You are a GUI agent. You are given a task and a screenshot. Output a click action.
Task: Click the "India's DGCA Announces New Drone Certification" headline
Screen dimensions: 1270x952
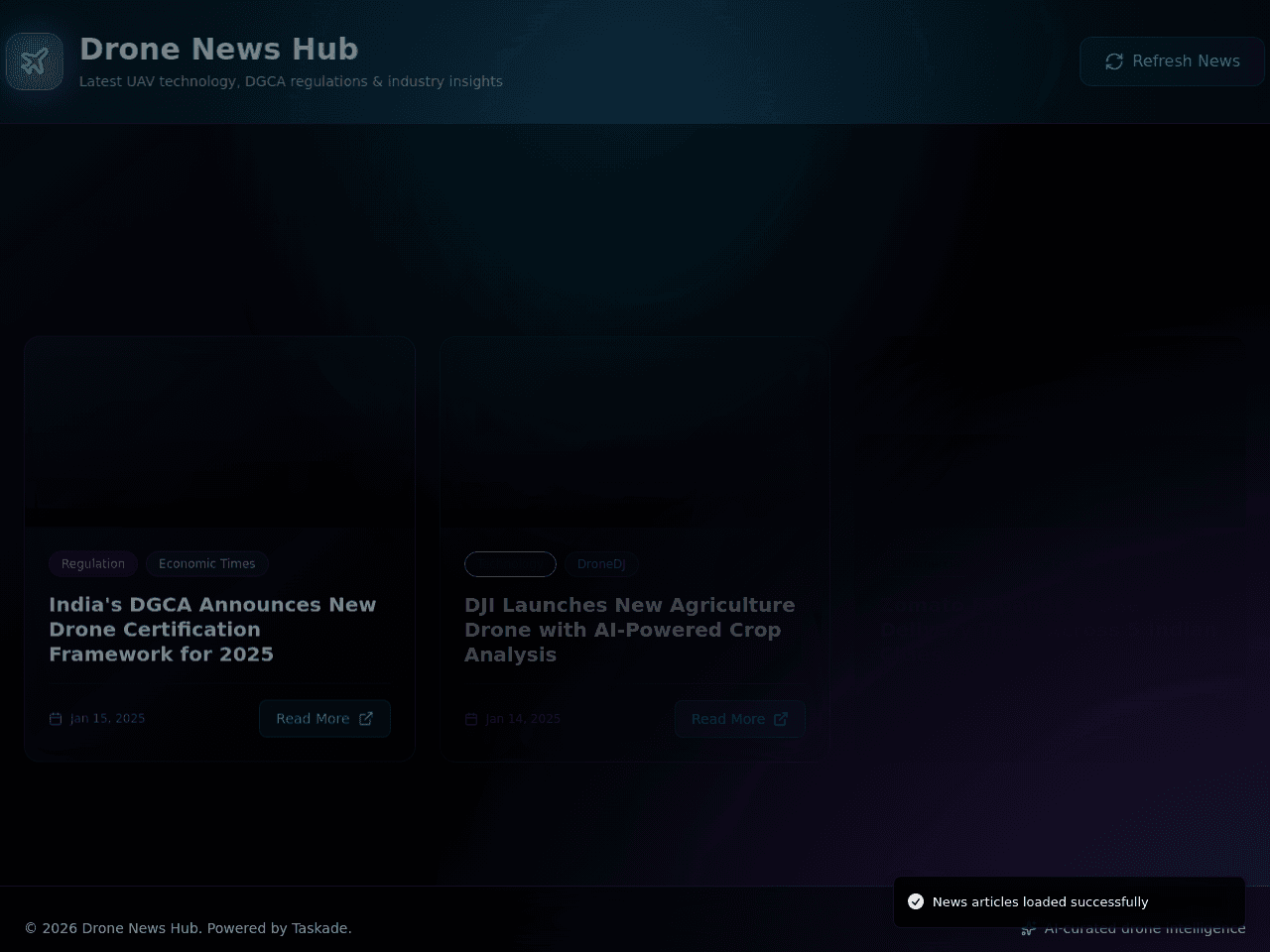[212, 630]
